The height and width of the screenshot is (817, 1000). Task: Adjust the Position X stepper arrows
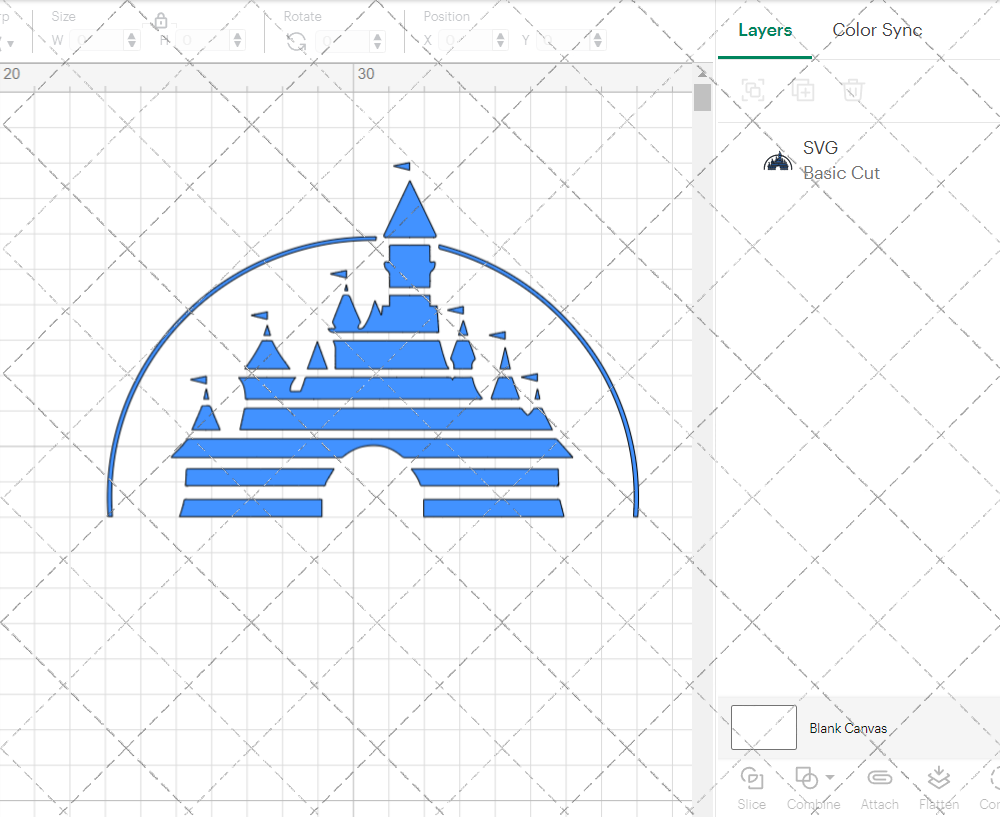(x=501, y=41)
